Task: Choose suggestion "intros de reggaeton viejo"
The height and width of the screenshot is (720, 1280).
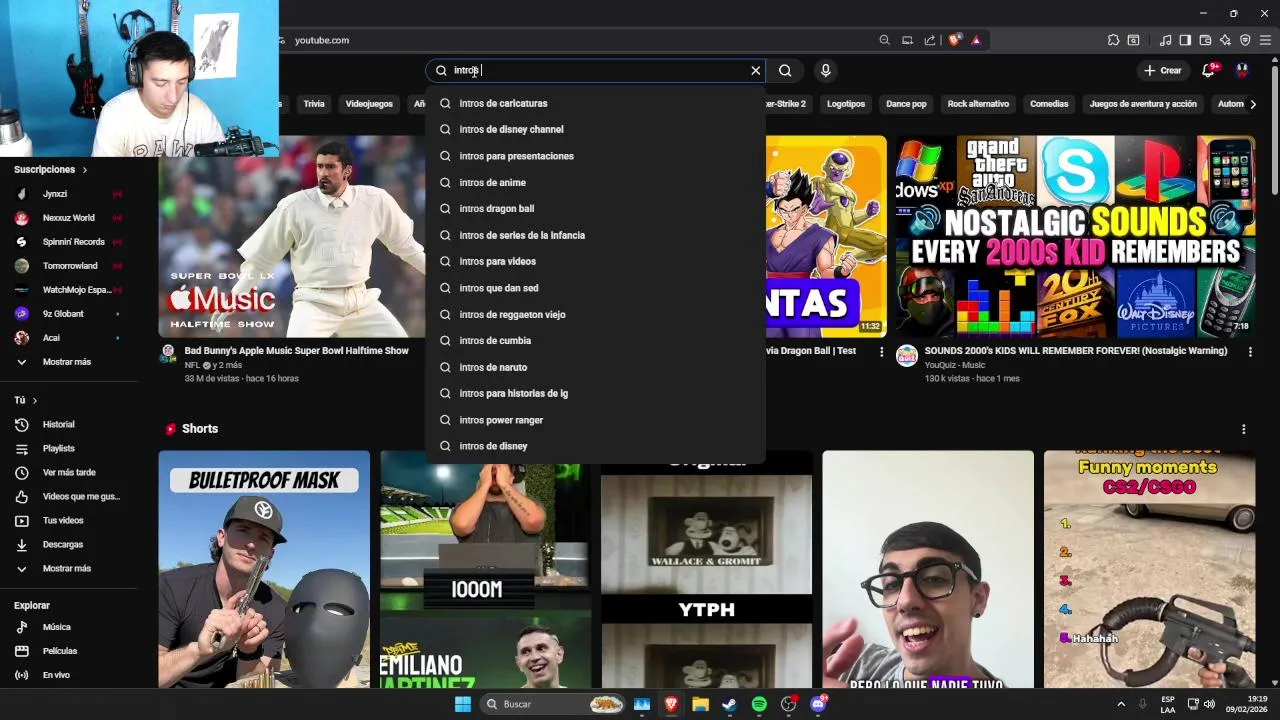Action: click(596, 314)
